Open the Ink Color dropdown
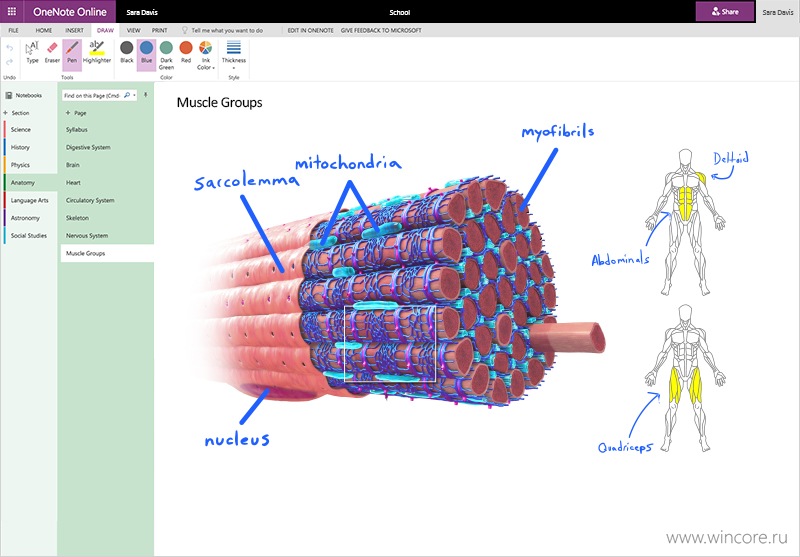Image resolution: width=800 pixels, height=557 pixels. click(x=206, y=55)
